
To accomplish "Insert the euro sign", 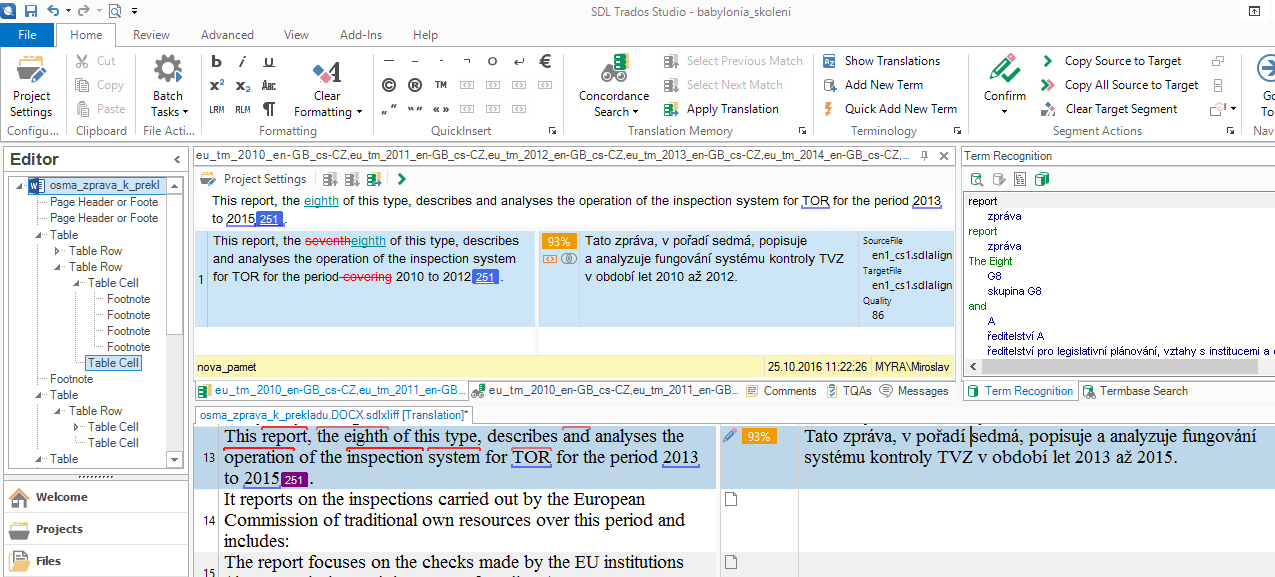I will pyautogui.click(x=545, y=61).
